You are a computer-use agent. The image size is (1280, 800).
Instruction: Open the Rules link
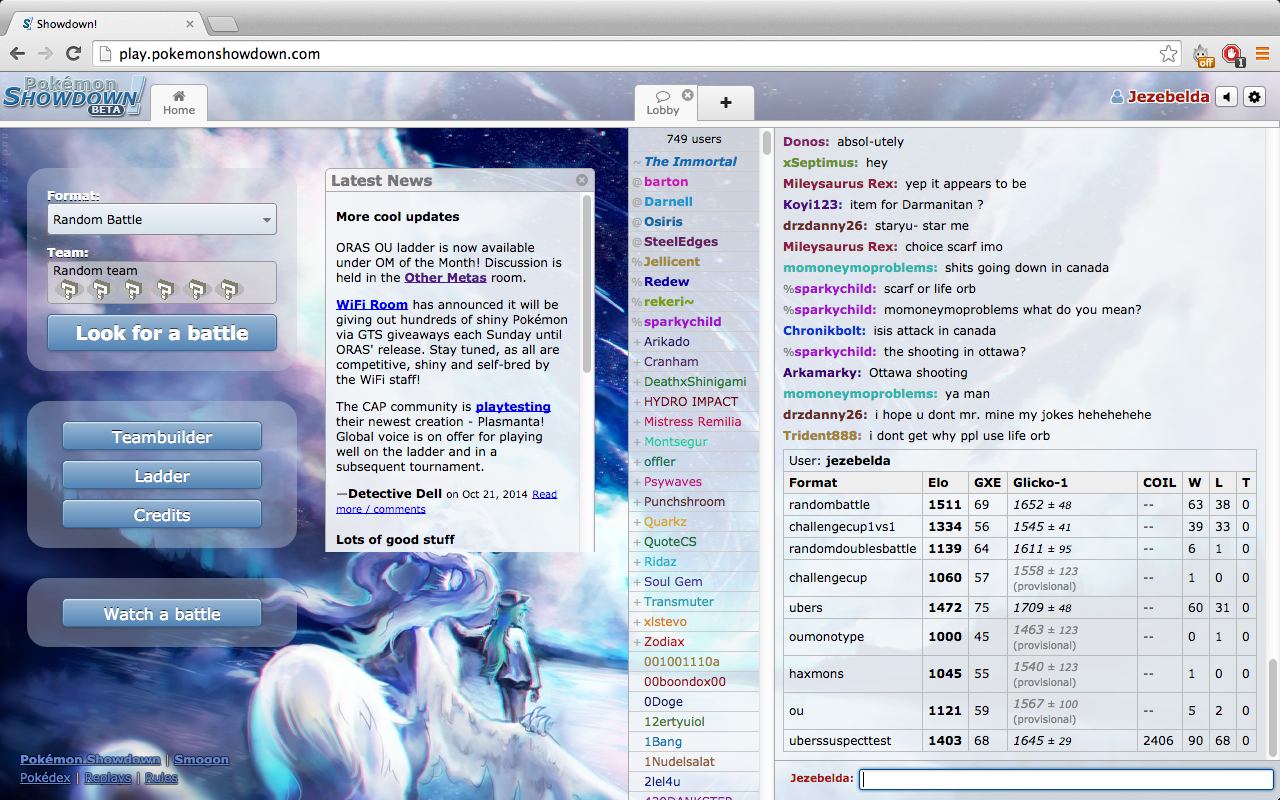tap(161, 777)
